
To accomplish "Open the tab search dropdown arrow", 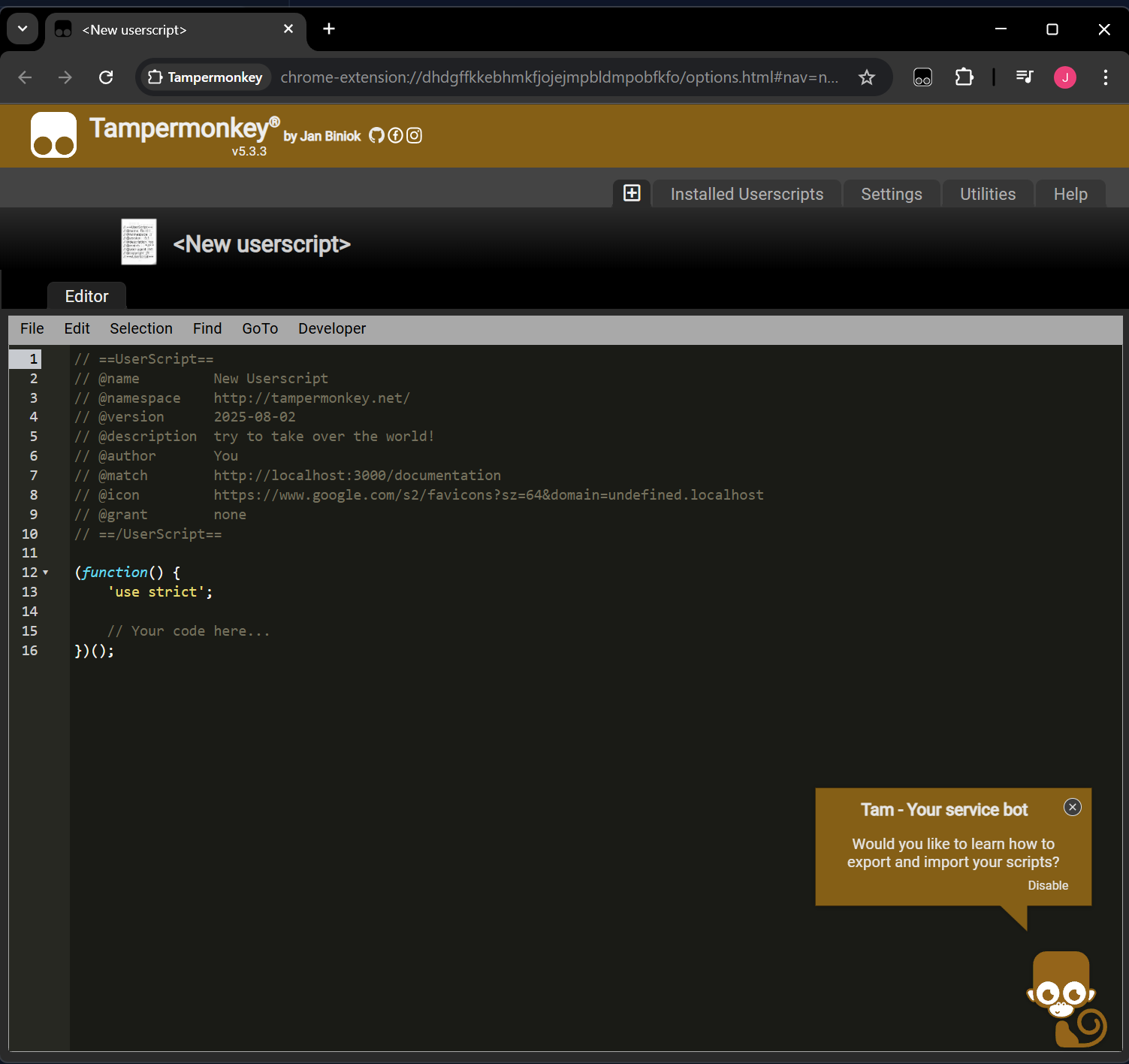I will [23, 29].
